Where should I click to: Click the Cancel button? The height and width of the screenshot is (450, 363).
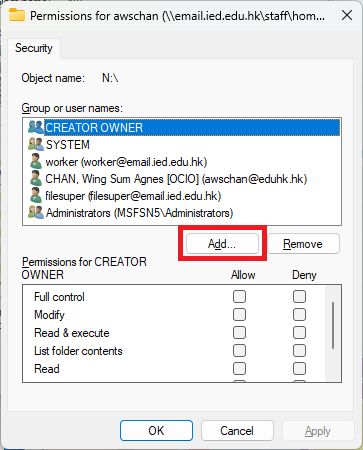(x=237, y=431)
